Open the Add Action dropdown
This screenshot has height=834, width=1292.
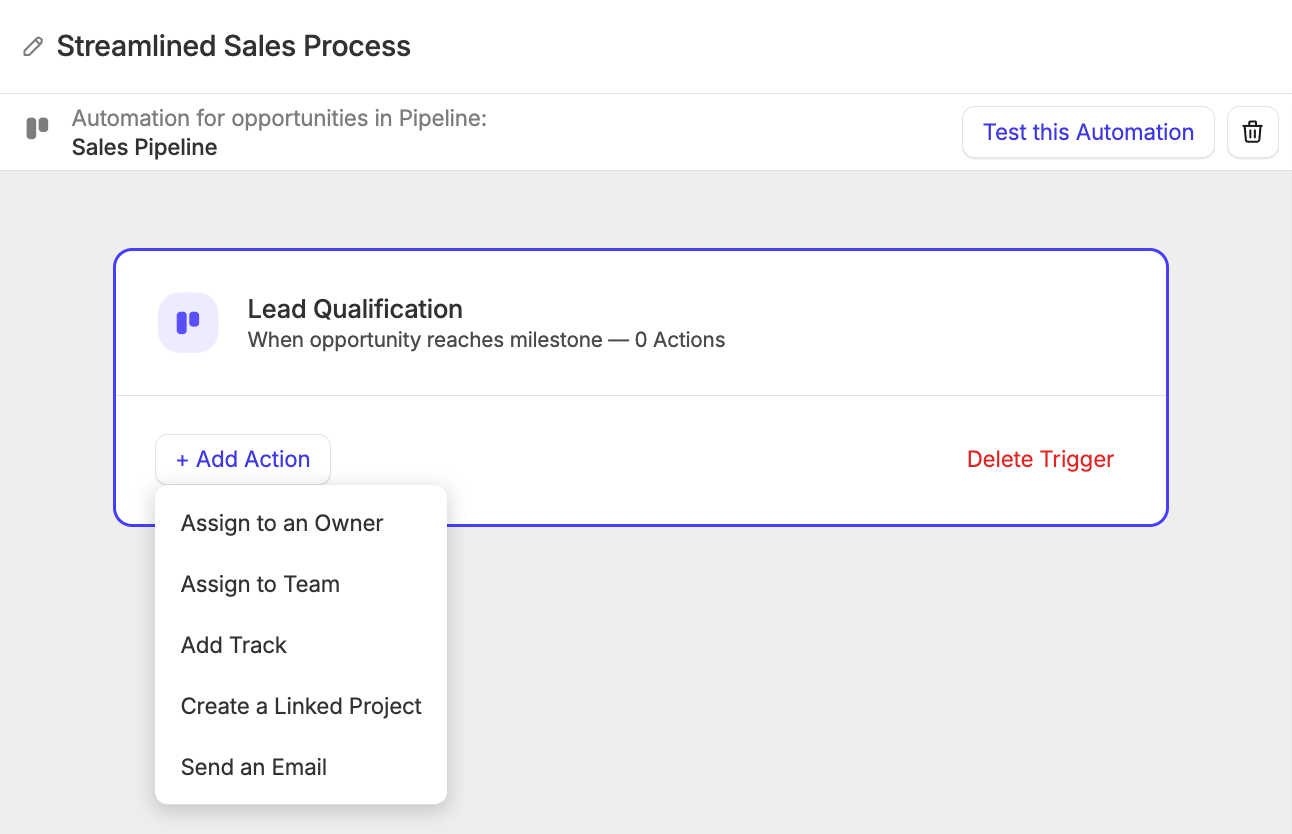point(243,459)
